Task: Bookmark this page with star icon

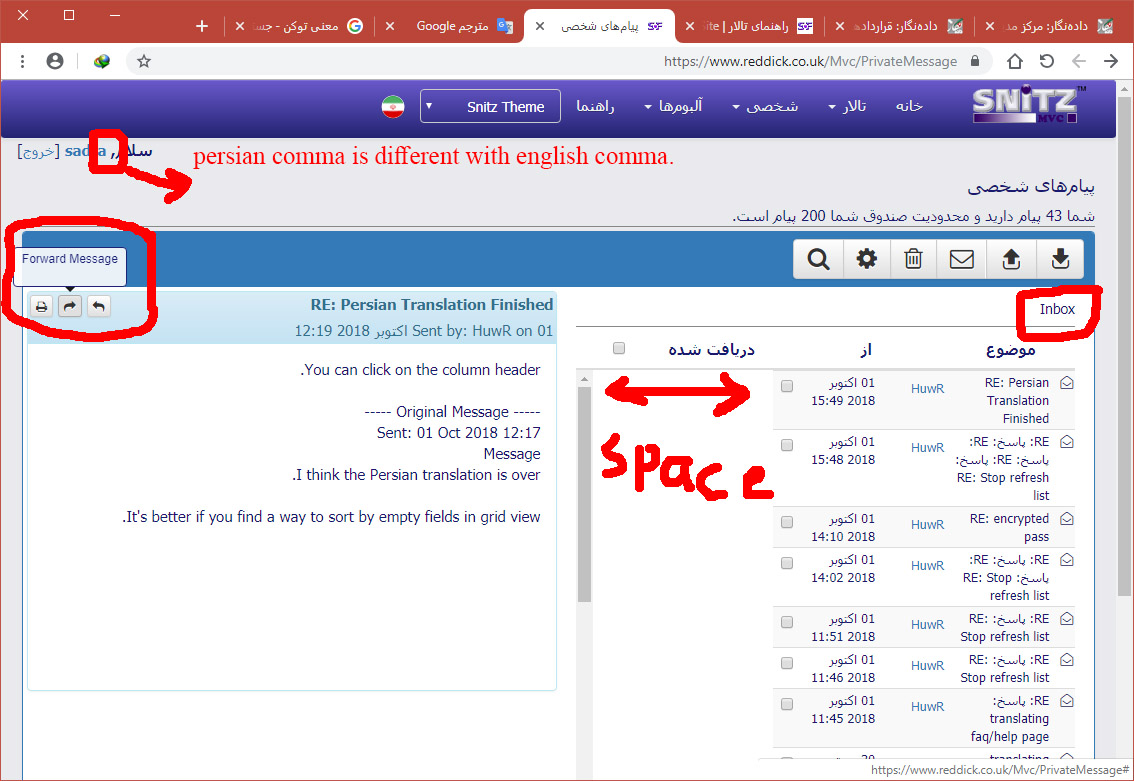Action: coord(144,61)
